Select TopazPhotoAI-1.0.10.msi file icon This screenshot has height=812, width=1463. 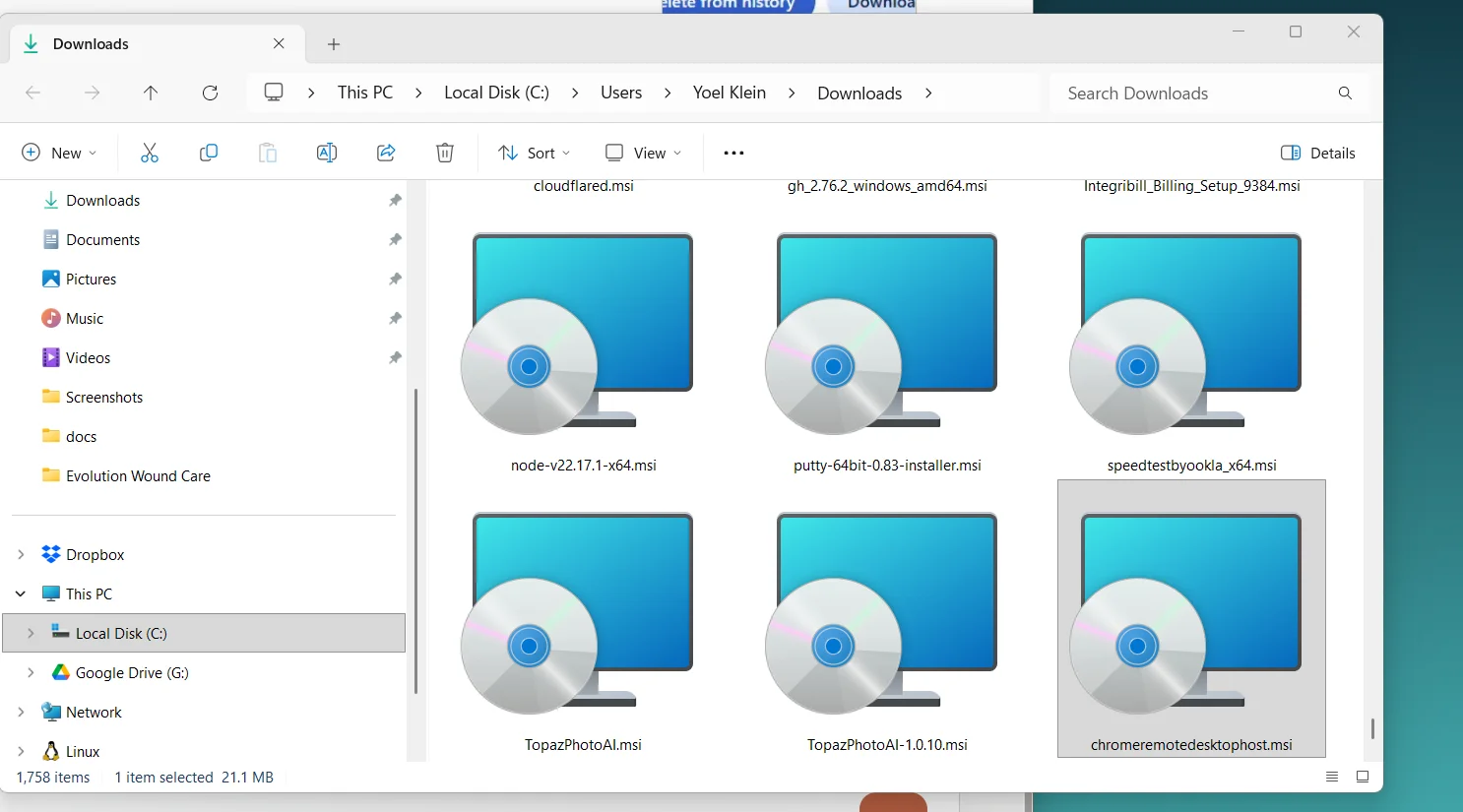pyautogui.click(x=881, y=613)
